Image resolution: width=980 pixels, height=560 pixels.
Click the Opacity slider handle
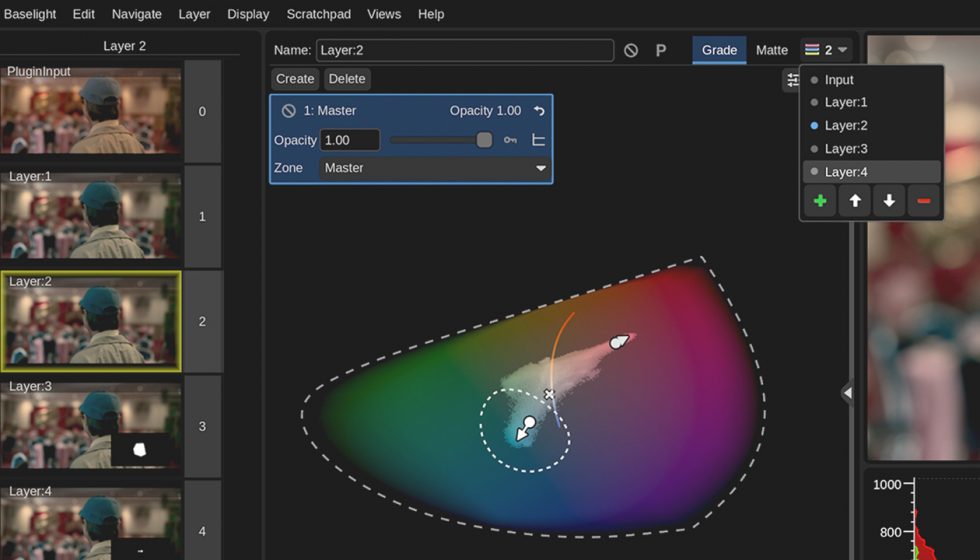pyautogui.click(x=484, y=140)
